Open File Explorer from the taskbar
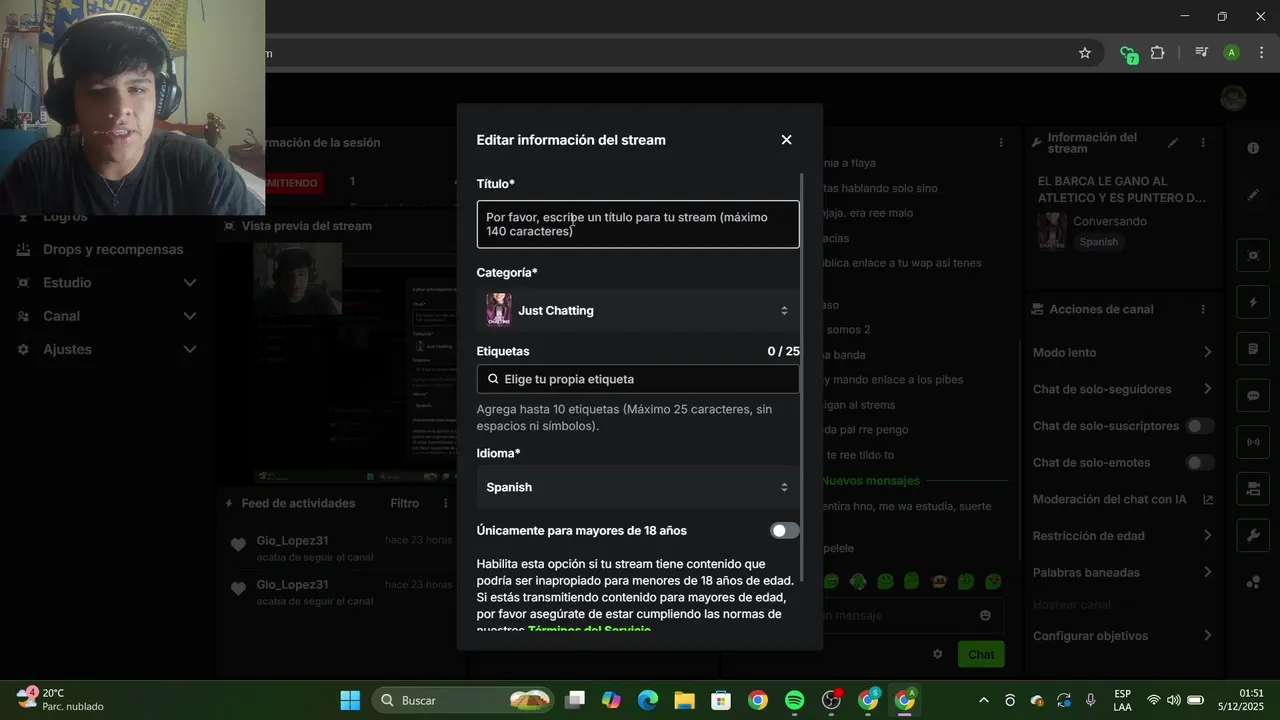Screen dimensions: 1280x720 coord(684,700)
